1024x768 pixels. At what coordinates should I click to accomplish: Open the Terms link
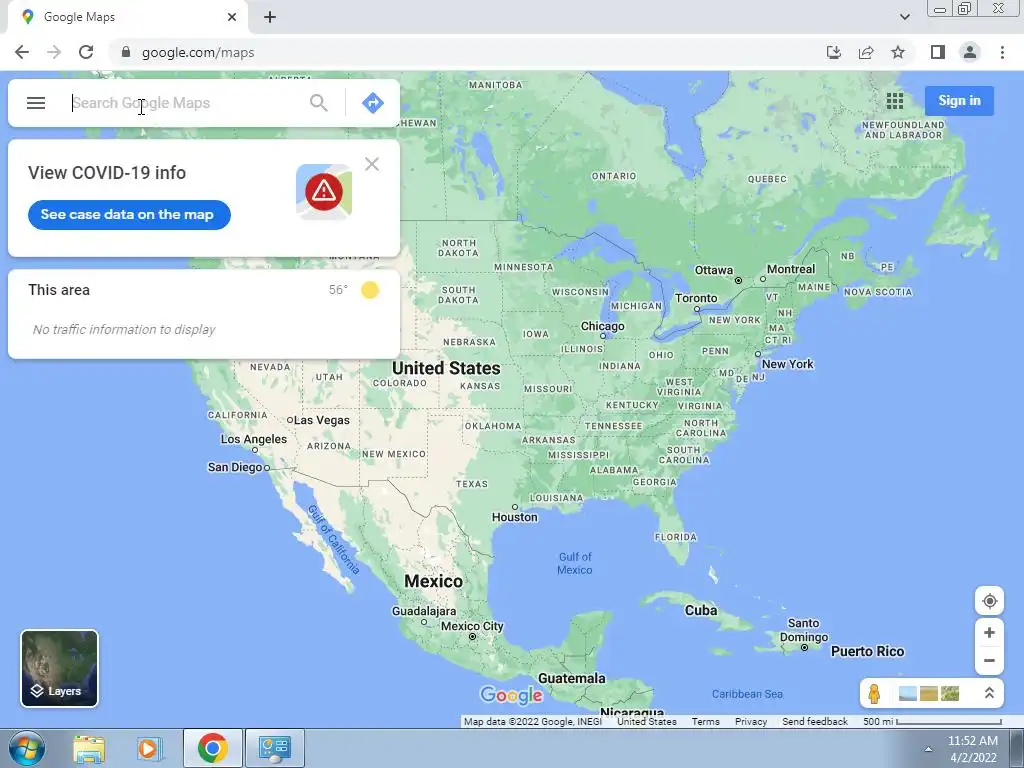coord(705,722)
